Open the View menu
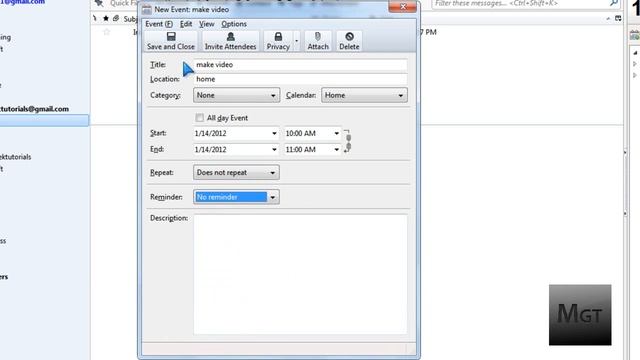 click(207, 24)
